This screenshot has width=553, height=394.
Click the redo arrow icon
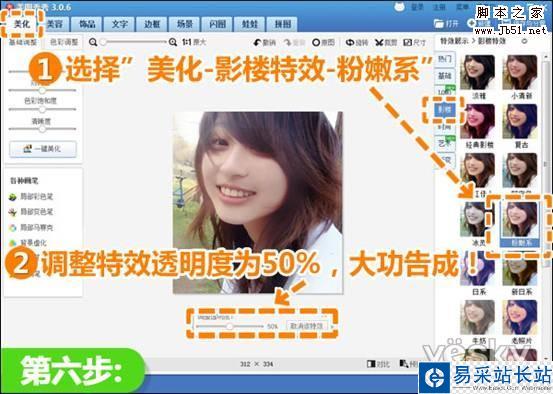(288, 43)
